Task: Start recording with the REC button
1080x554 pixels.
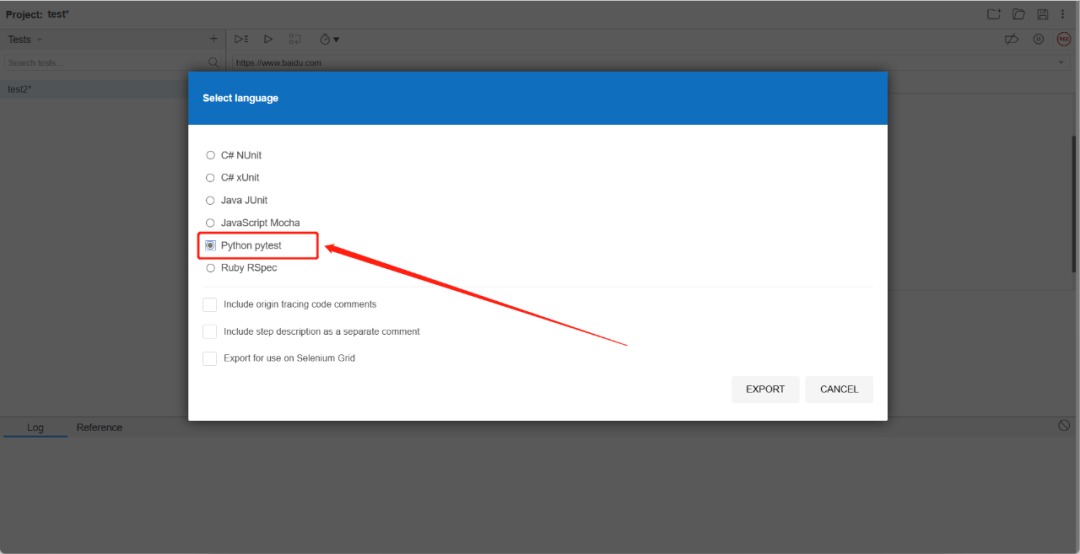Action: point(1064,39)
